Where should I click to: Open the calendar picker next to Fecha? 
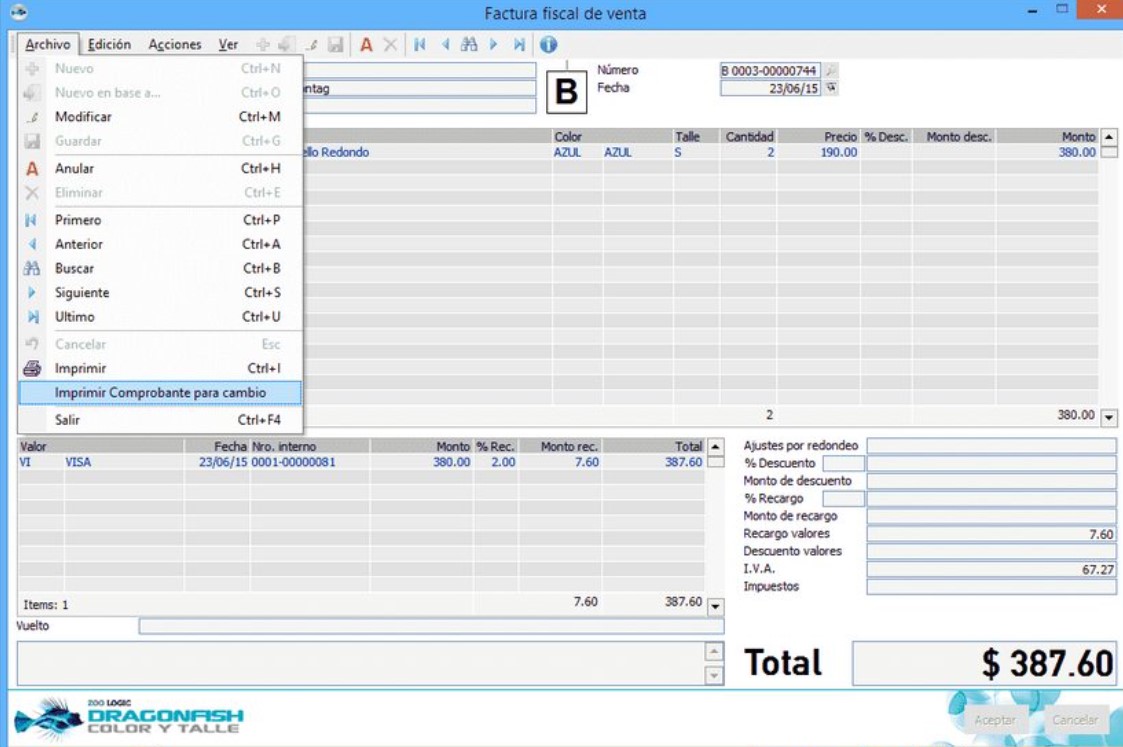tap(830, 88)
